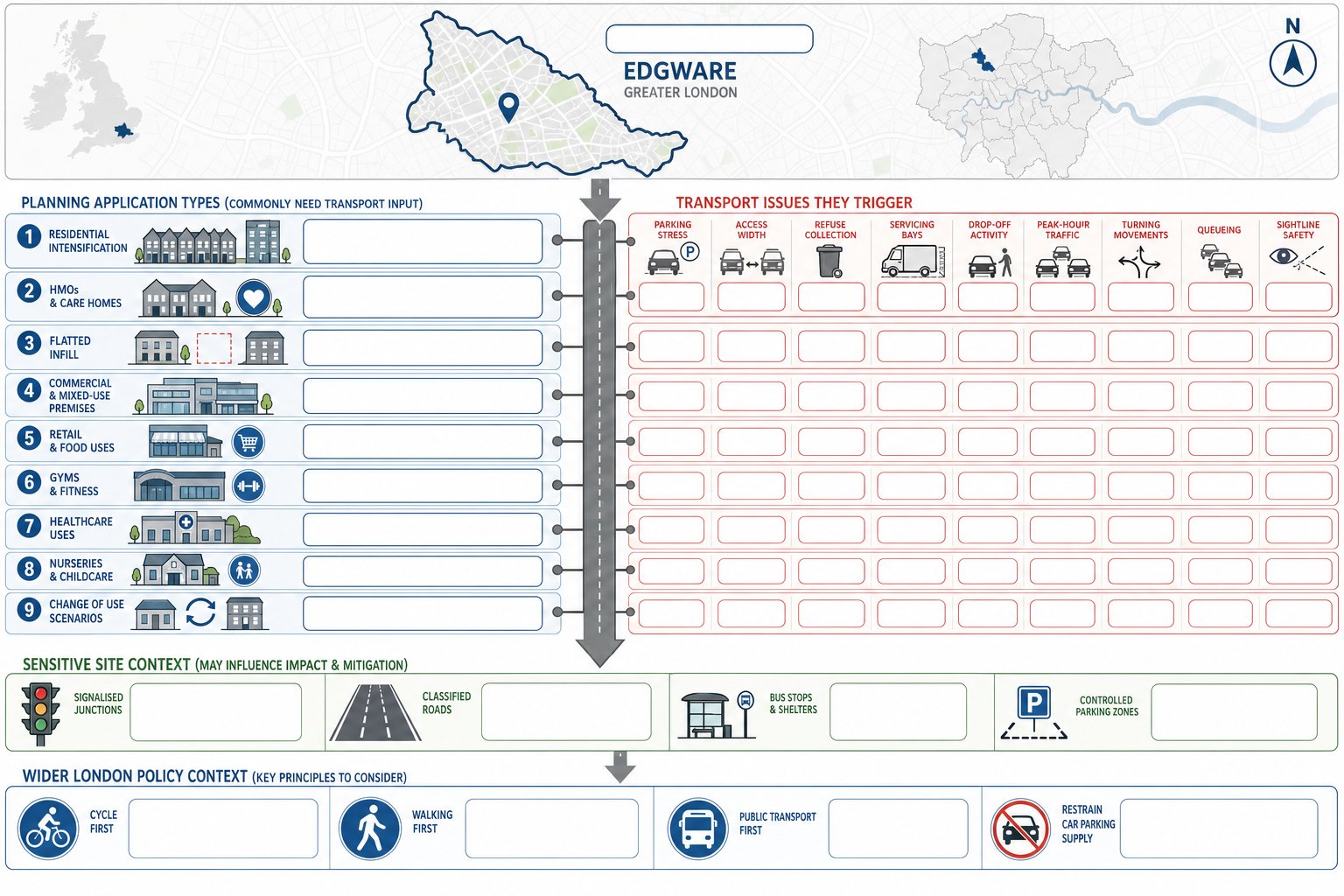Click the Edgware boundary map
1344x896 pixels.
[x=546, y=93]
